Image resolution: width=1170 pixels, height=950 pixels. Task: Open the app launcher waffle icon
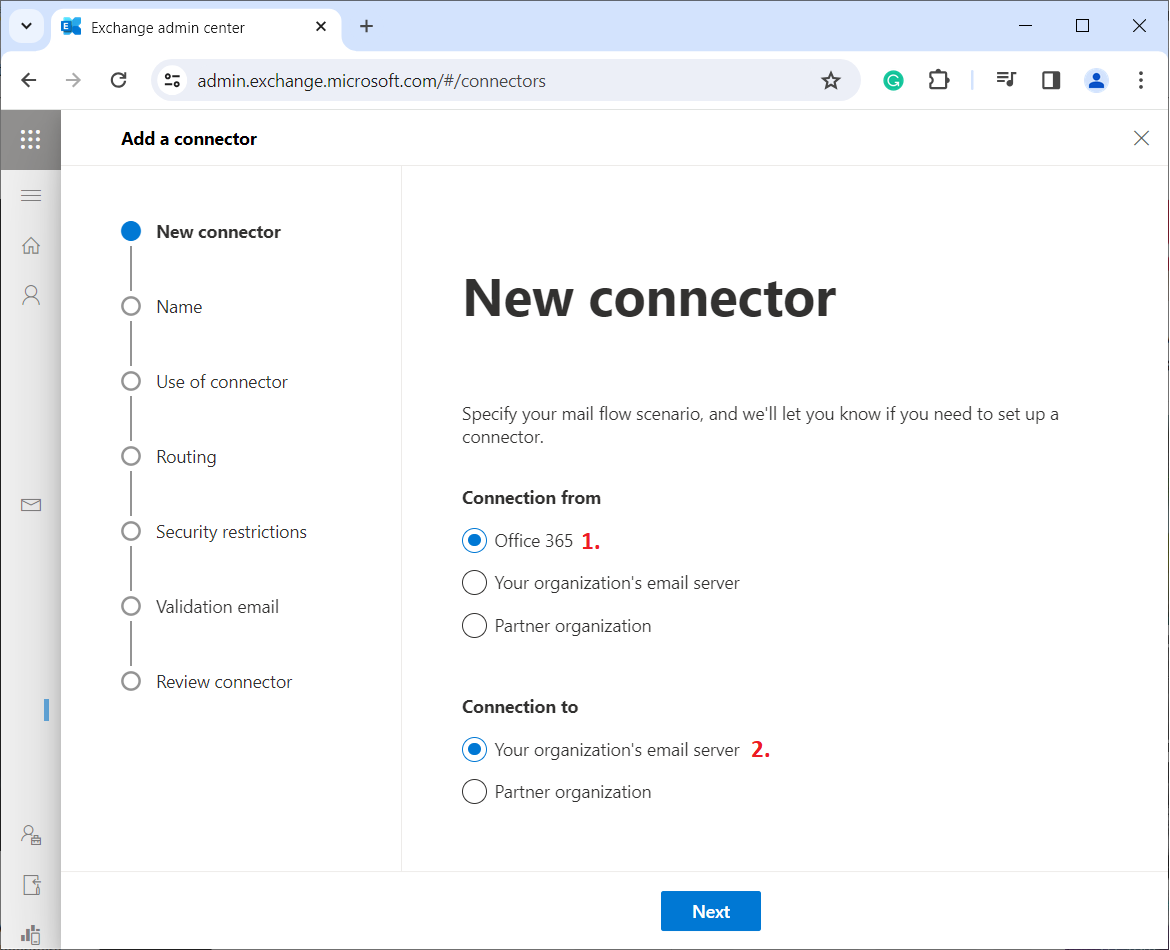[x=30, y=139]
